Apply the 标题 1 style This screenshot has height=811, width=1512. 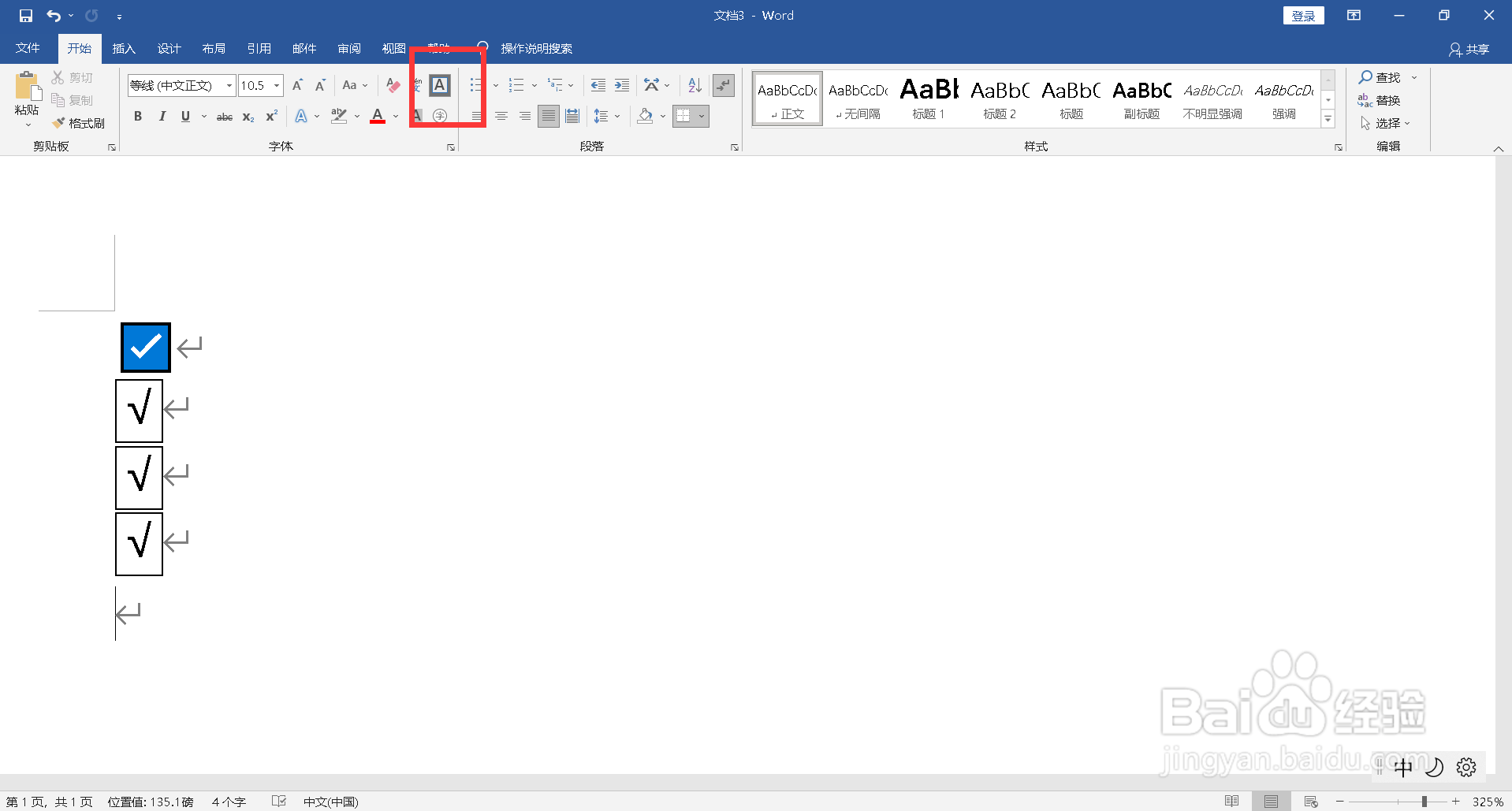(929, 99)
